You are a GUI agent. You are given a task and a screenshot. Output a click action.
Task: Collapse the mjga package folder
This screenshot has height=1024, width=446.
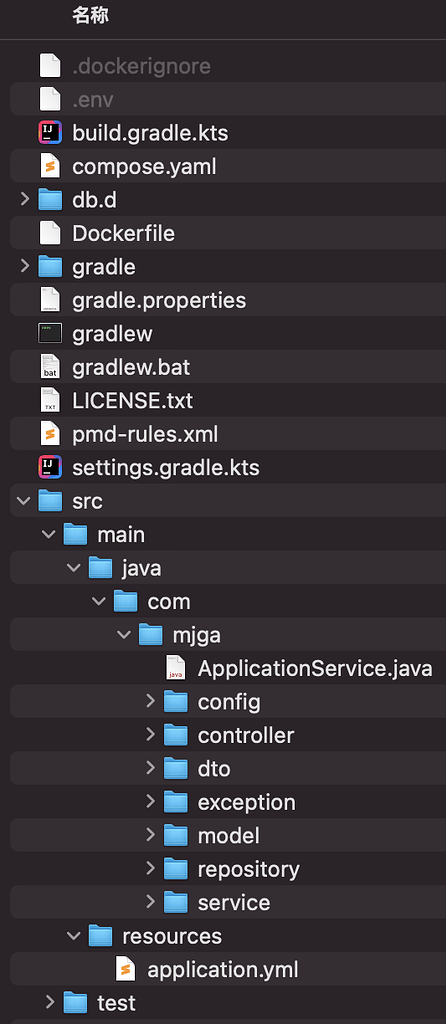click(124, 635)
